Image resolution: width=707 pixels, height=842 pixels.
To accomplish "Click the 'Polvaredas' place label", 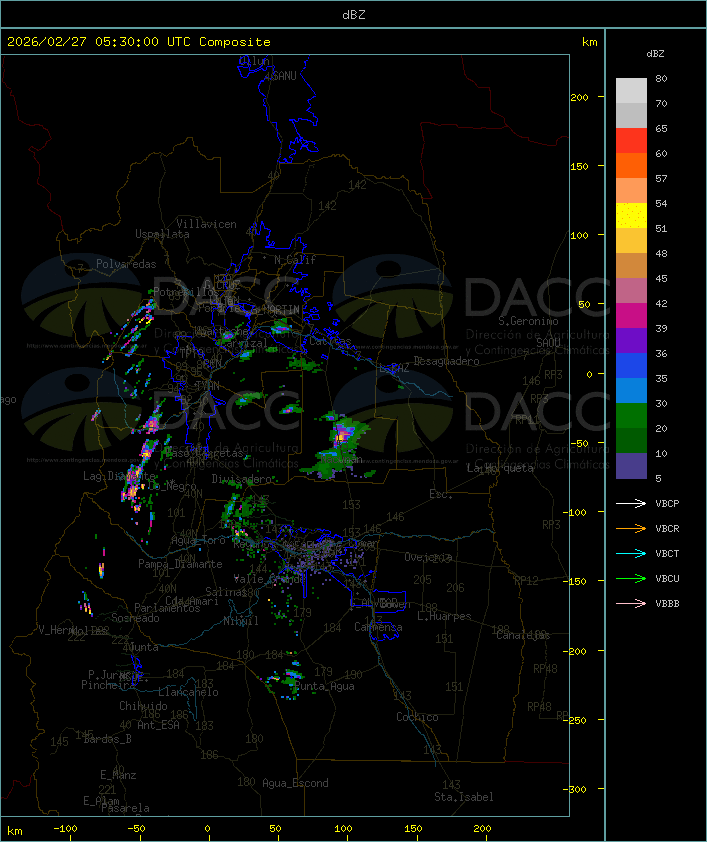I will point(126,264).
